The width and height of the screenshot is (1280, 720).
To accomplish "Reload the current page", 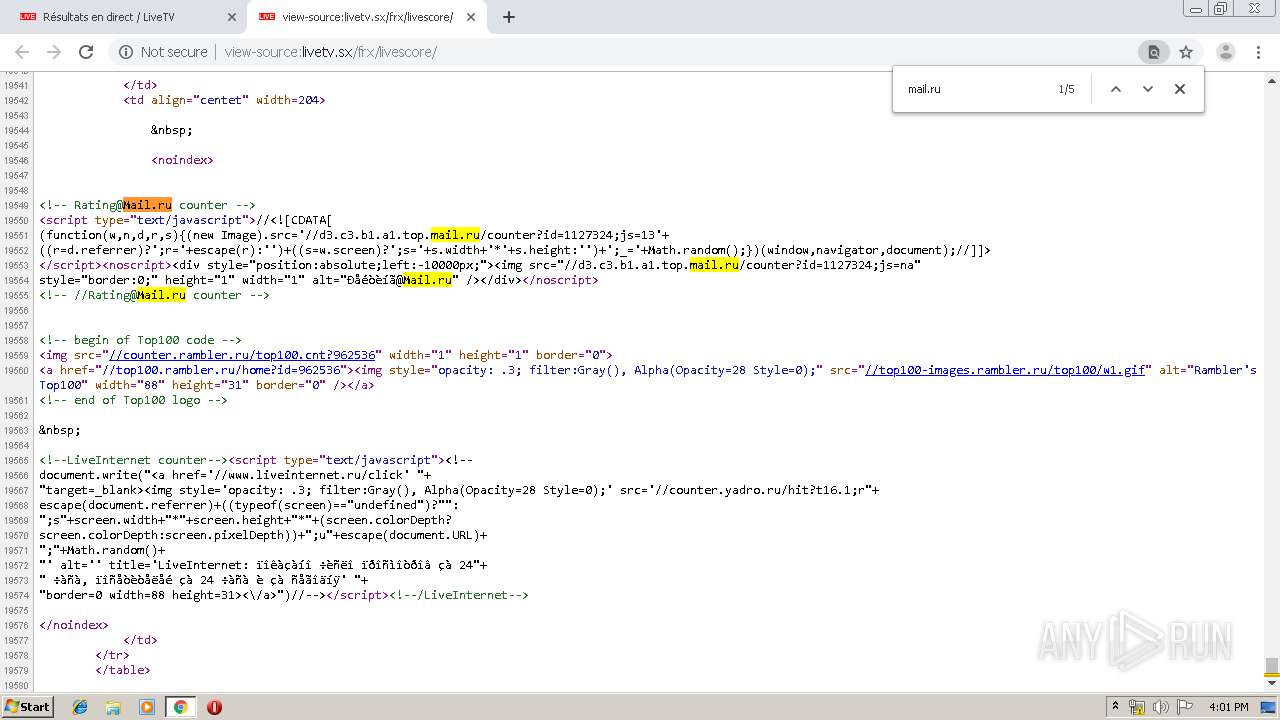I will (86, 52).
